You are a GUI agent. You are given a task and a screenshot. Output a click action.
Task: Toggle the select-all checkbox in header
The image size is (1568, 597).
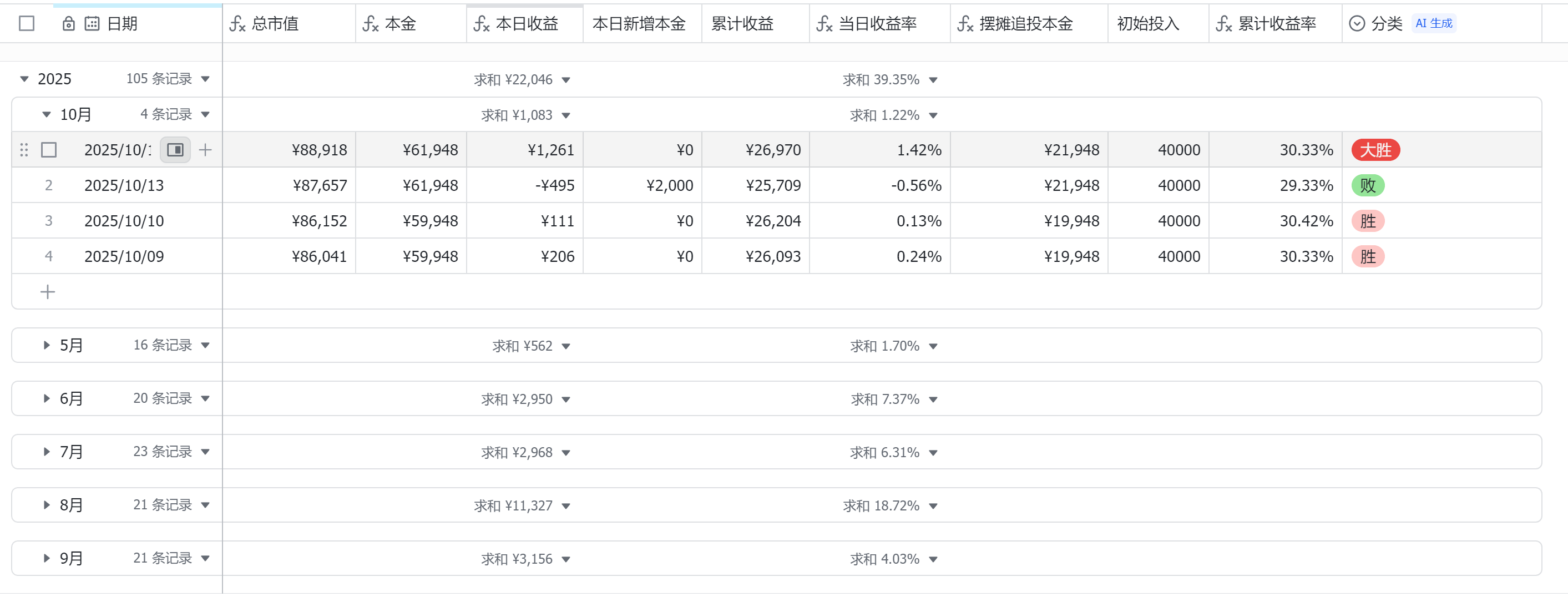pyautogui.click(x=27, y=24)
